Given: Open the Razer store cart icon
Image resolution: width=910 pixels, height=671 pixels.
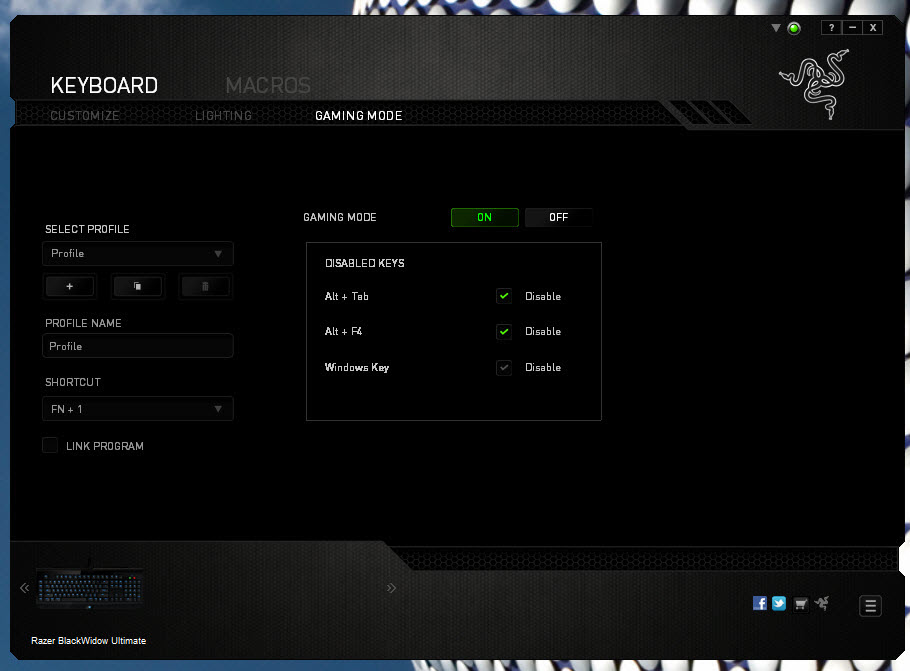Looking at the screenshot, I should [800, 604].
